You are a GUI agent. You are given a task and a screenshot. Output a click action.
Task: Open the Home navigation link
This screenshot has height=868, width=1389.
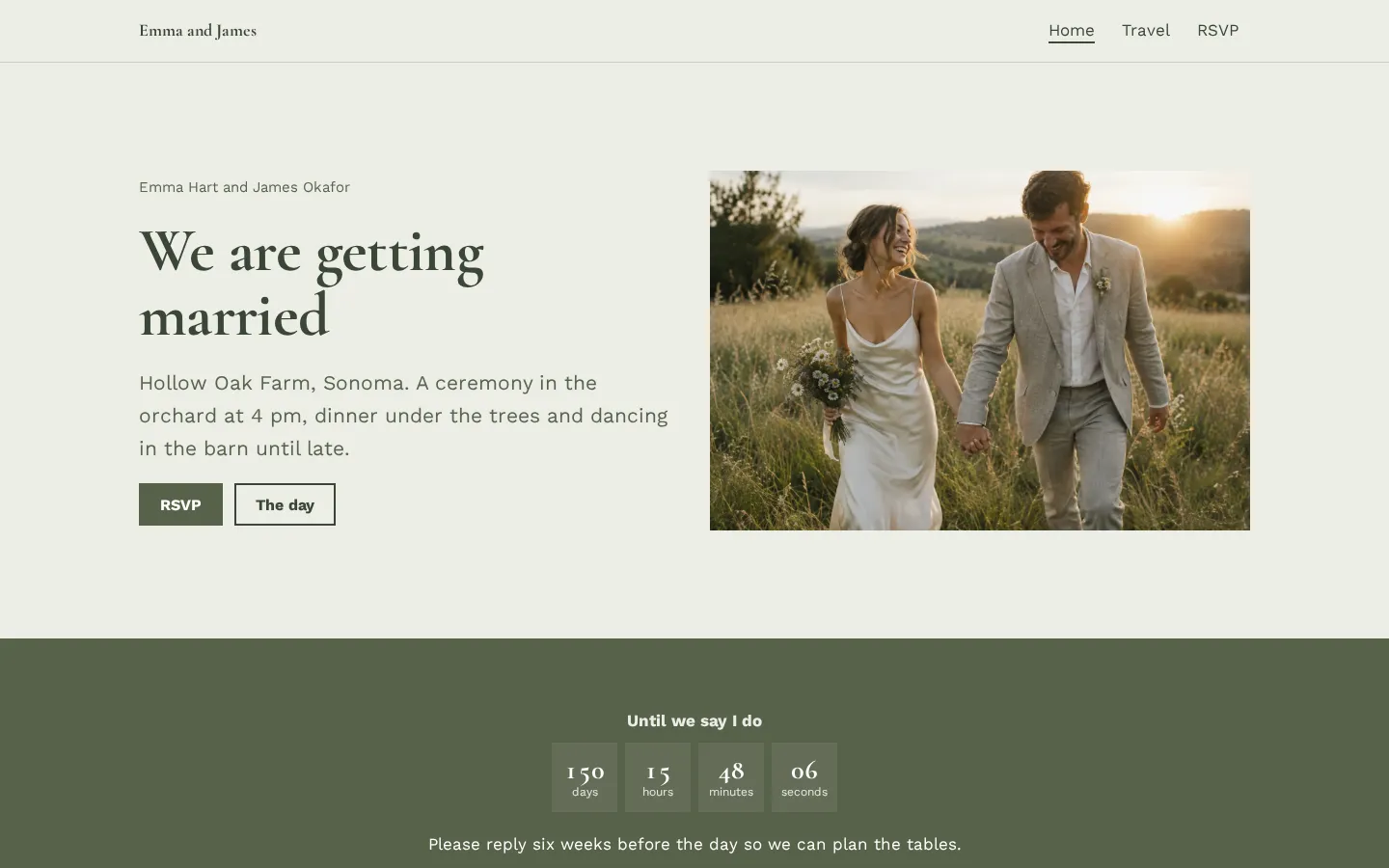point(1071,31)
